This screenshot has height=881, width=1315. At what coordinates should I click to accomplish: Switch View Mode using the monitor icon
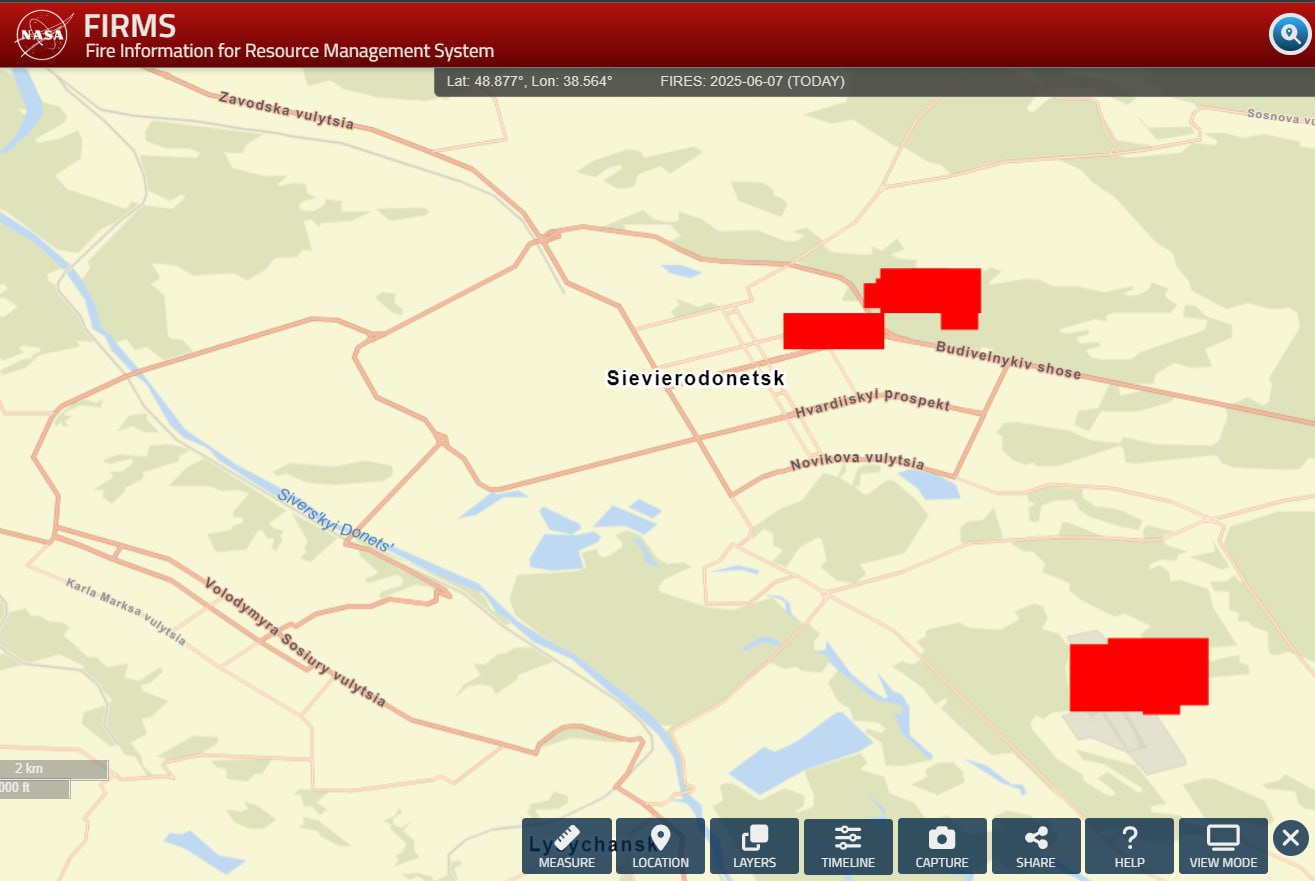[x=1223, y=846]
